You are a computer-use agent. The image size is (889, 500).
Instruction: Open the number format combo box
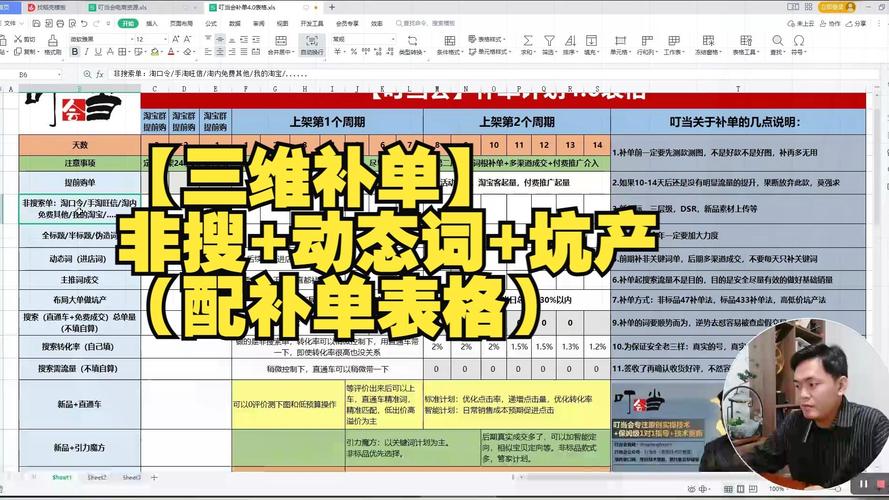[363, 39]
